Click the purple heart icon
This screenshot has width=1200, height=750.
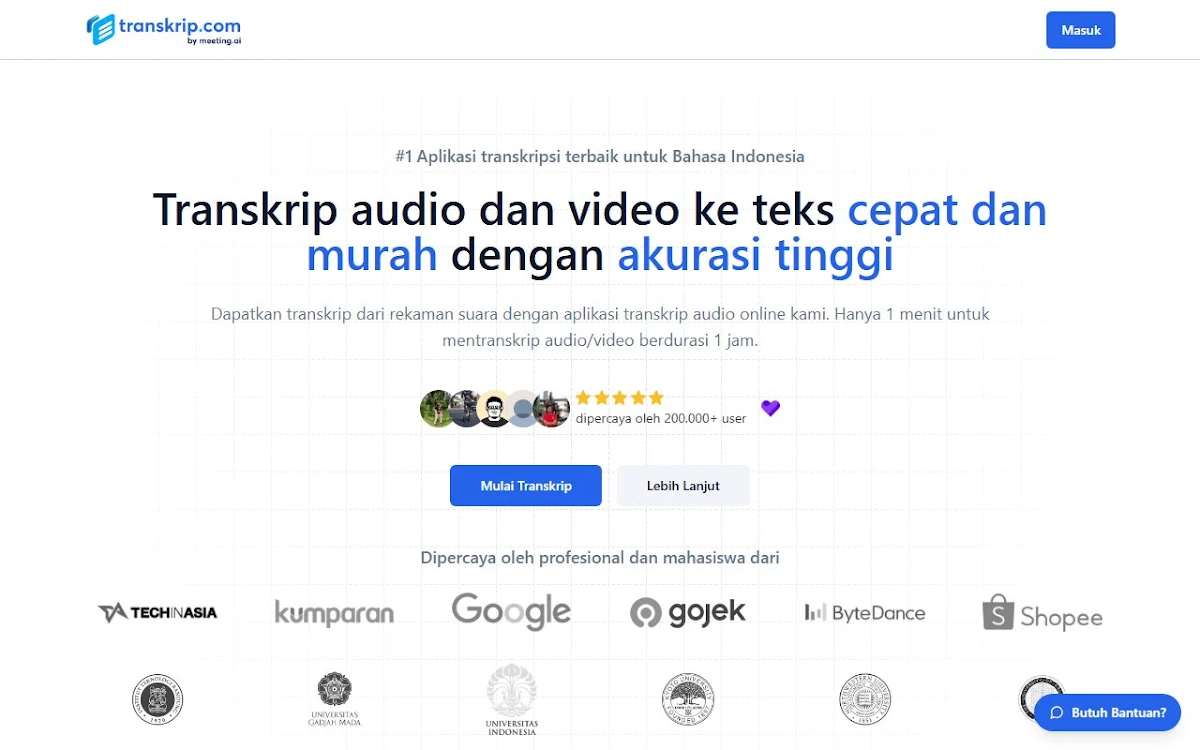pyautogui.click(x=770, y=408)
